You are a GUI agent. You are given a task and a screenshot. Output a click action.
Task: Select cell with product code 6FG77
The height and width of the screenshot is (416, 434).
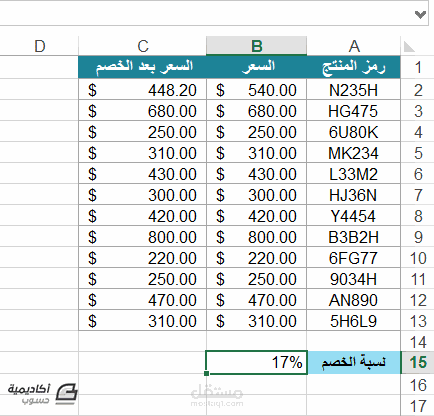pyautogui.click(x=354, y=258)
